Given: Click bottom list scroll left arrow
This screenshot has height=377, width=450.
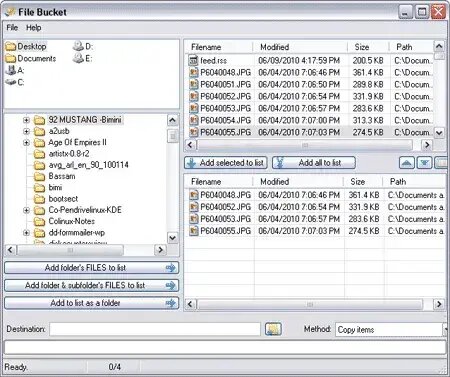Looking at the screenshot, I should tap(190, 304).
